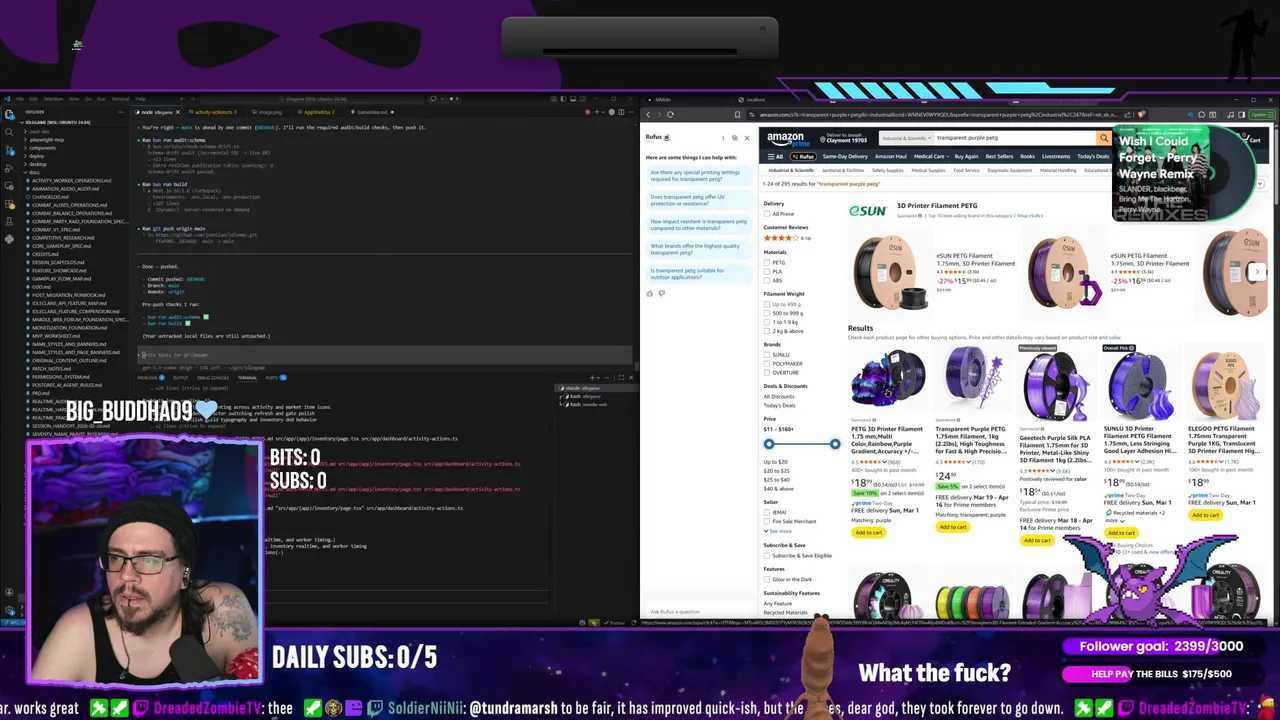1280x720 pixels.
Task: Split the VS Code editor
Action: (621, 112)
